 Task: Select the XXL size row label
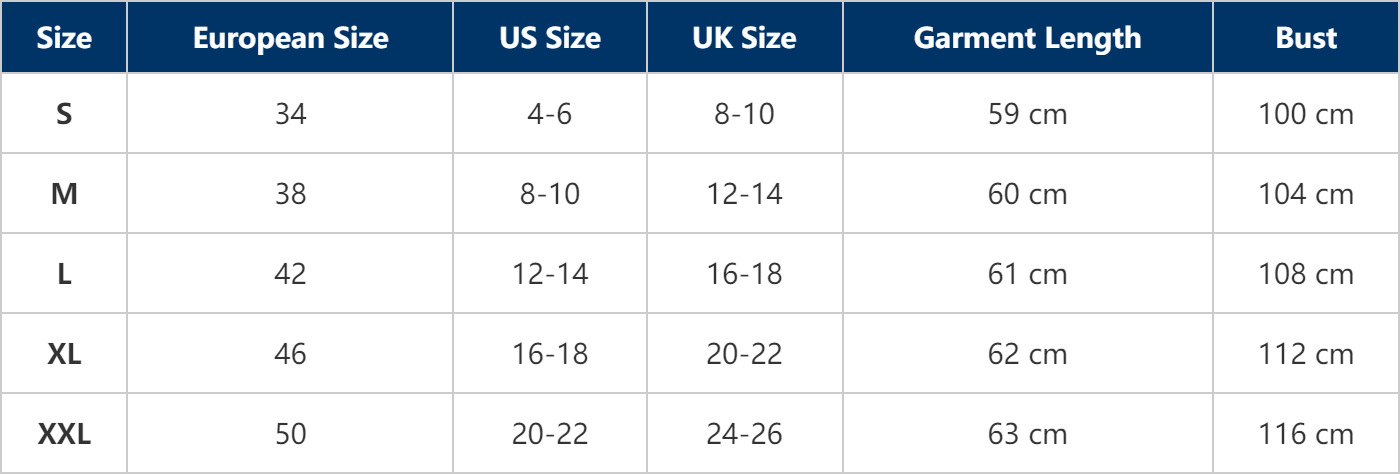tap(64, 434)
